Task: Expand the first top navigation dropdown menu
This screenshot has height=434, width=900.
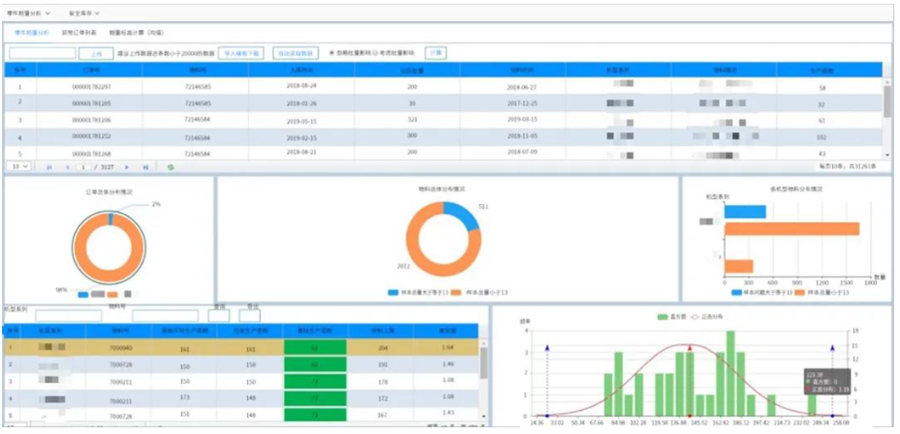Action: (x=29, y=13)
